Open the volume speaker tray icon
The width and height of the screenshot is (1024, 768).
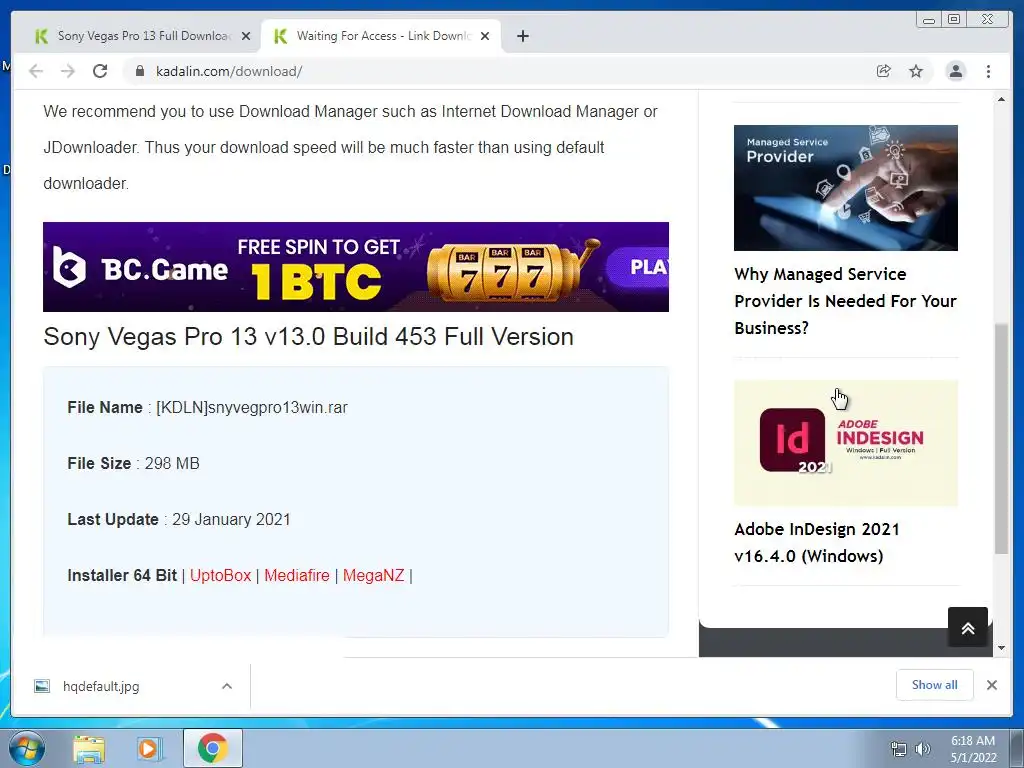(x=922, y=750)
